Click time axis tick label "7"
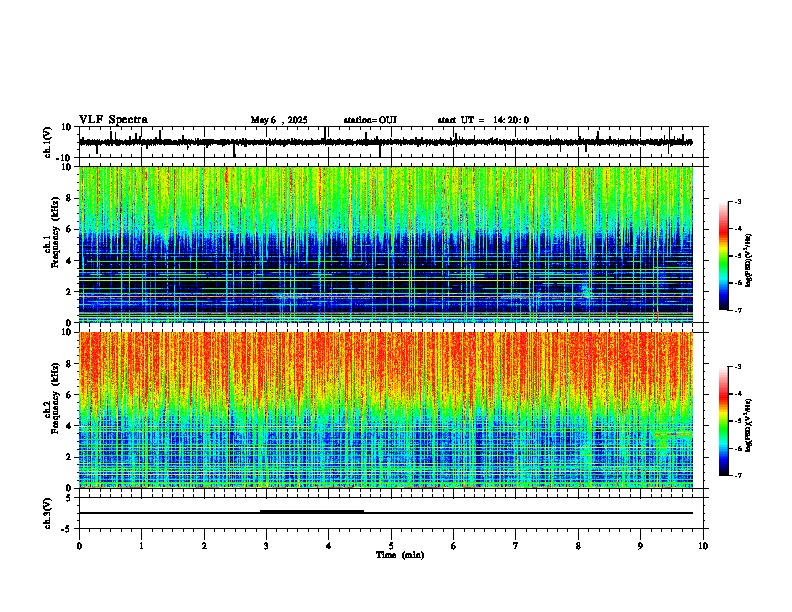 click(516, 546)
